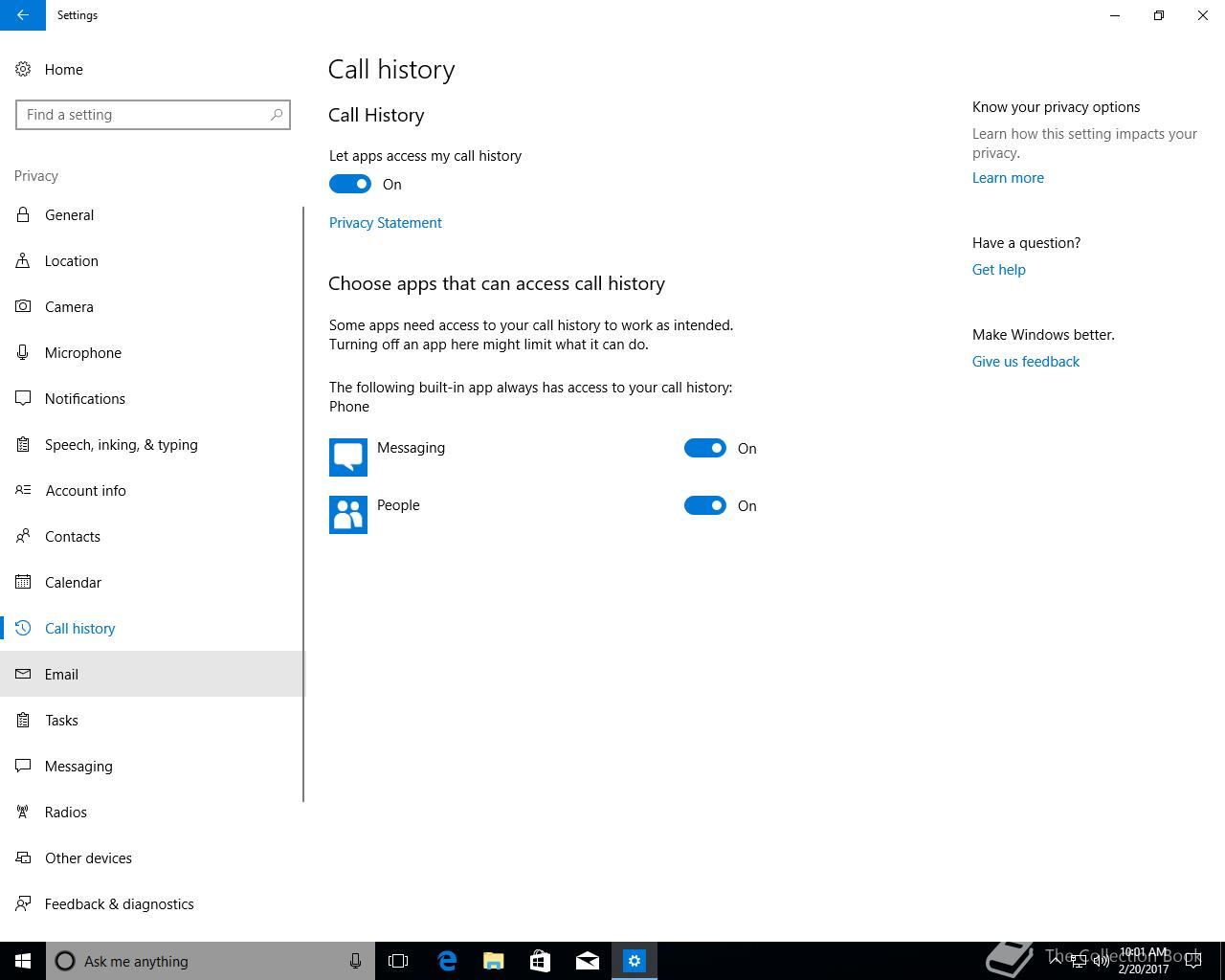Screen dimensions: 1225x980
Task: Click the sidebar vertical scrollbar
Action: tap(303, 504)
